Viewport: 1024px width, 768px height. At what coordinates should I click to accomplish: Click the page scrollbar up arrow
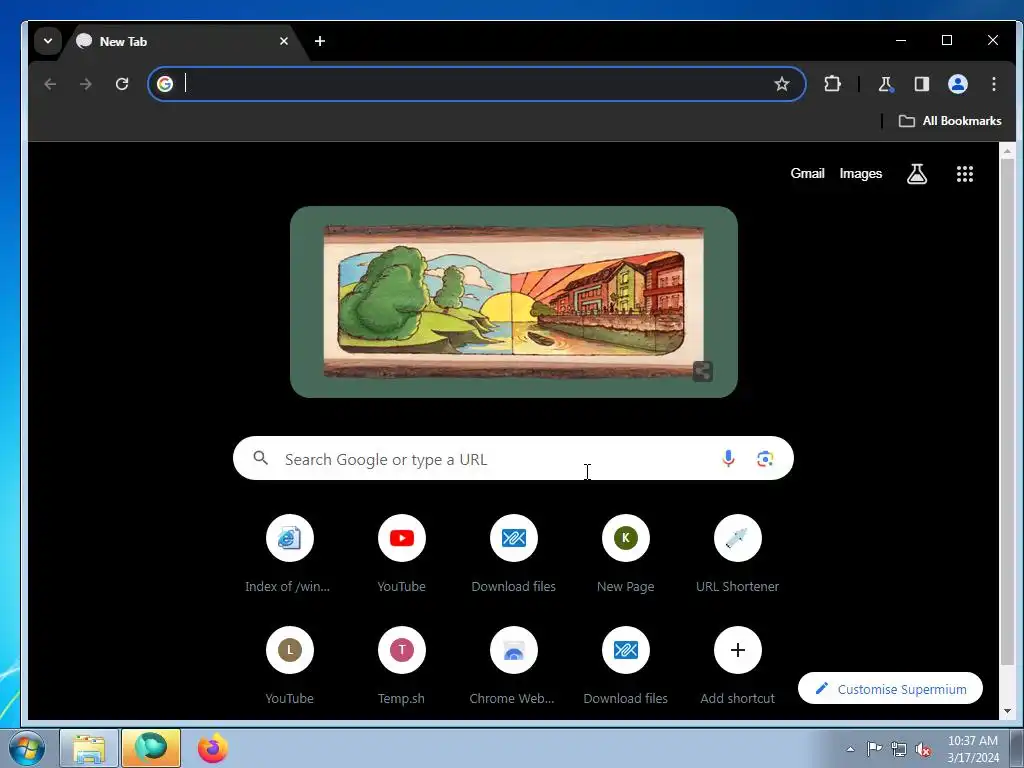coord(1007,151)
